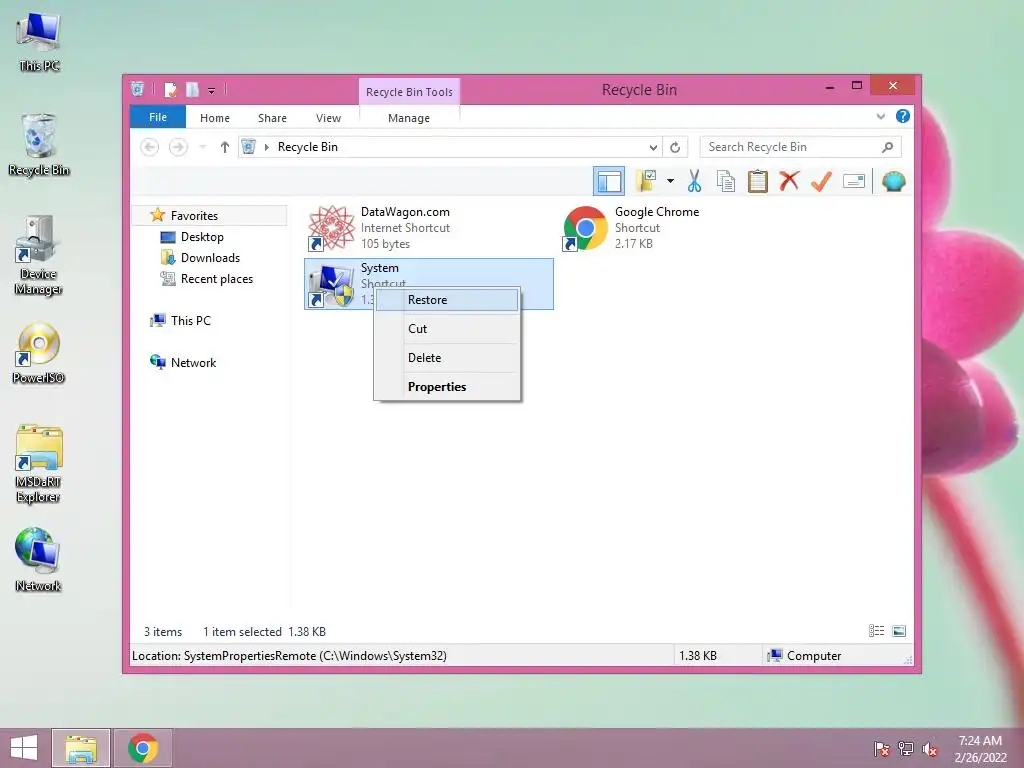This screenshot has height=768, width=1024.
Task: Open Properties from the context menu
Action: tap(448, 387)
